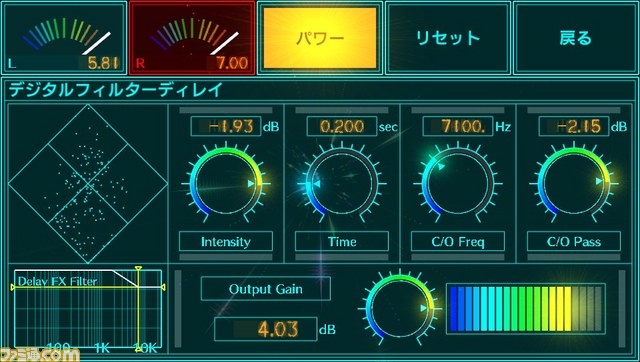Click the Output Gain value 4.03 dB
This screenshot has height=362, width=640.
[265, 329]
